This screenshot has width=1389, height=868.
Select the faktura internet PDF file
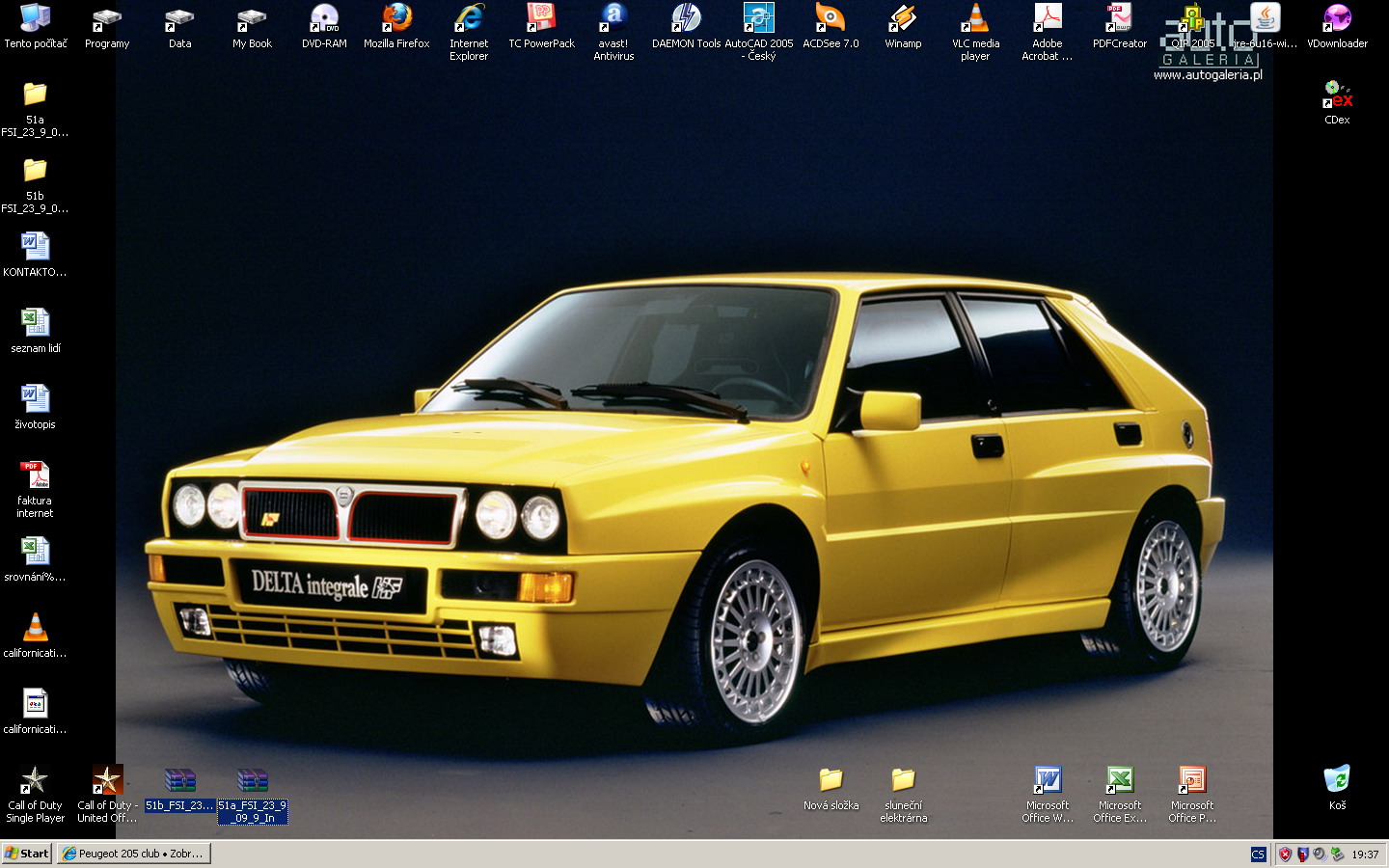point(35,476)
